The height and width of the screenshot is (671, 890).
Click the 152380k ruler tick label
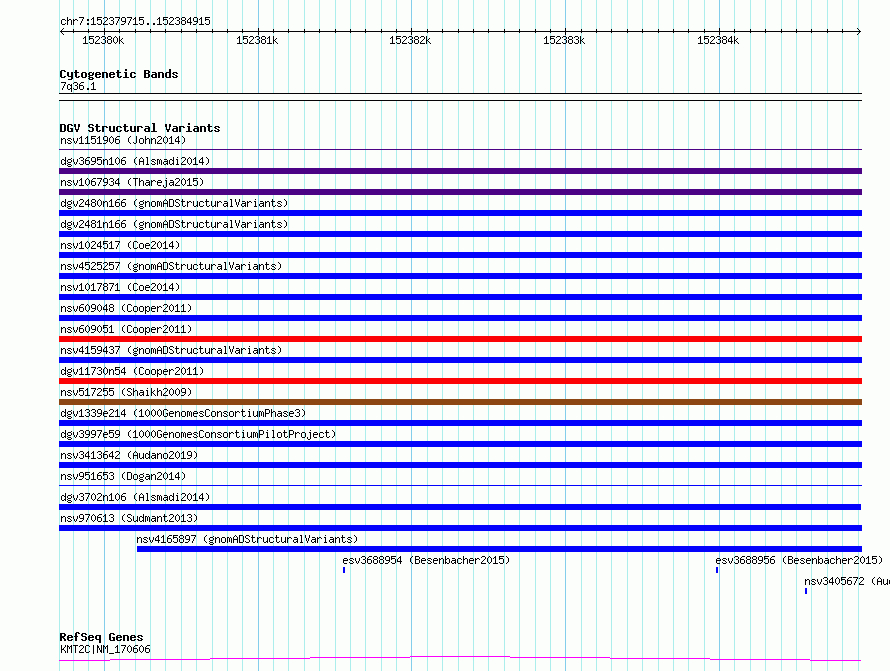pos(103,40)
